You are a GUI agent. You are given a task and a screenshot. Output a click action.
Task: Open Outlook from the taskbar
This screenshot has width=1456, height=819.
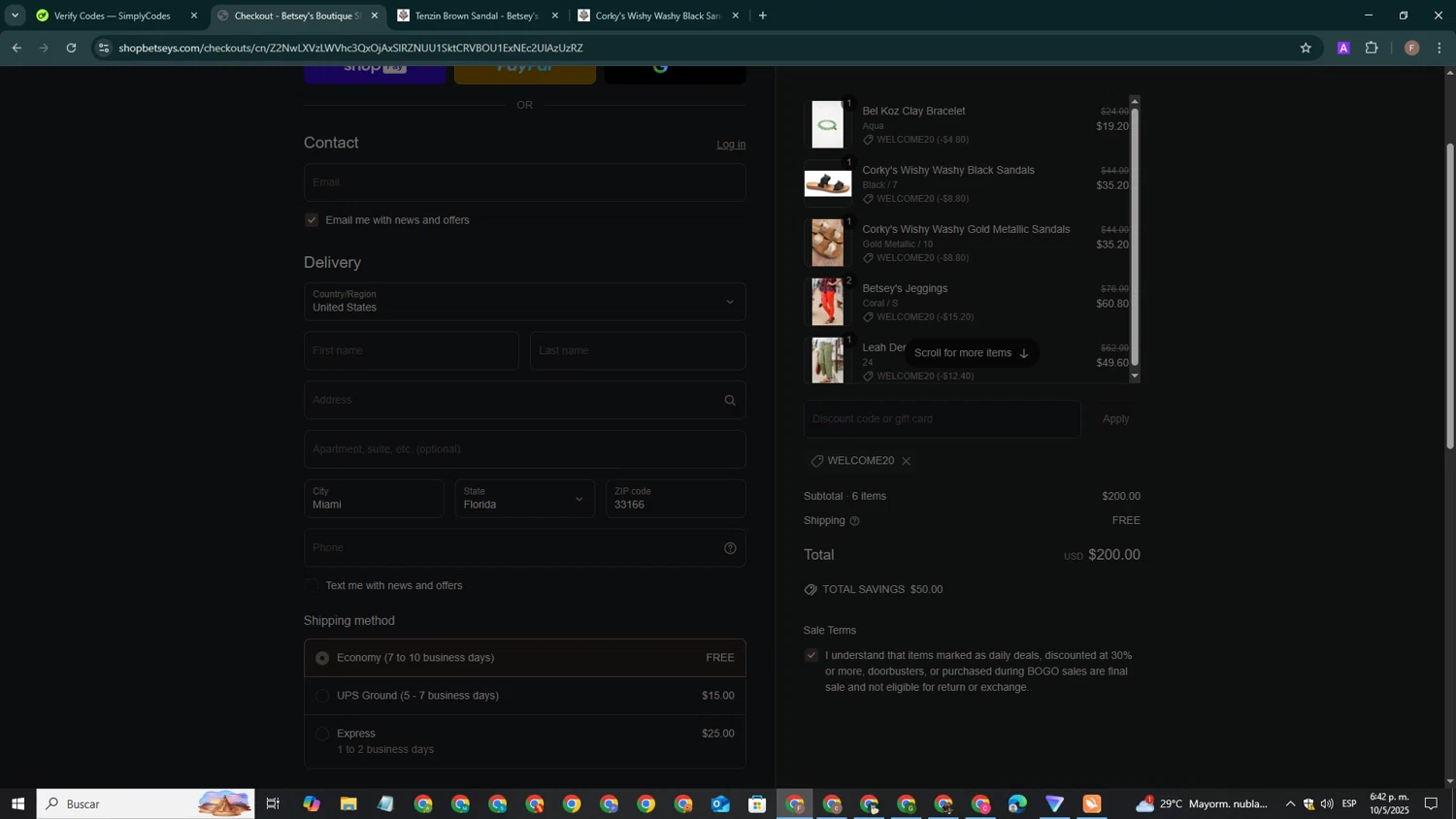tap(720, 803)
